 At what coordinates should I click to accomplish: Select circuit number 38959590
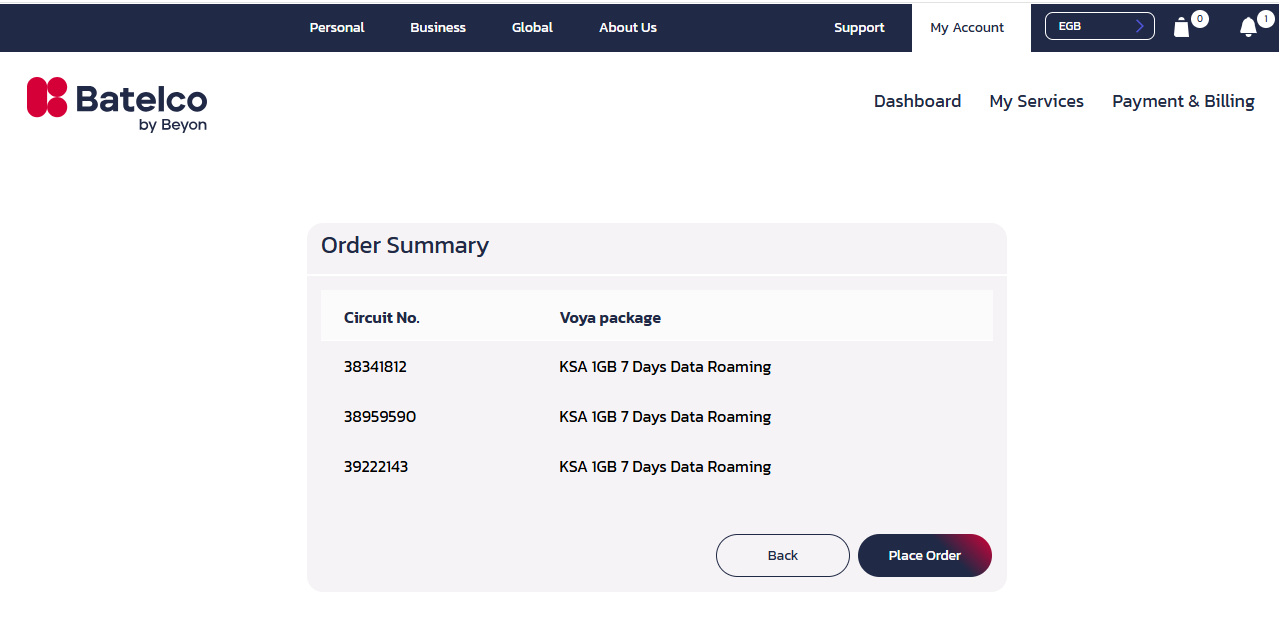pos(380,417)
